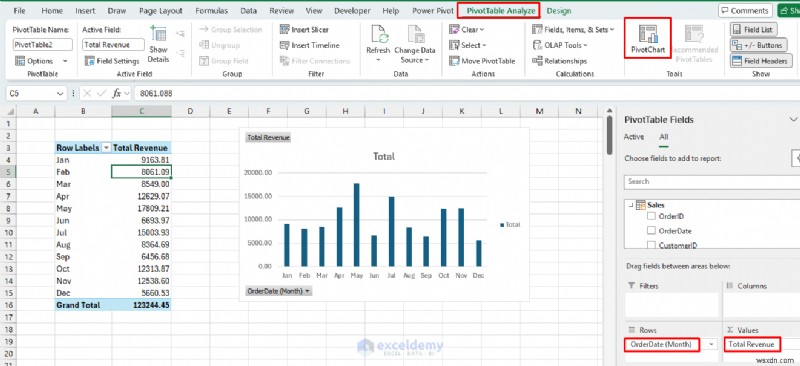The height and width of the screenshot is (366, 800).
Task: Open the Select dropdown menu
Action: 467,45
